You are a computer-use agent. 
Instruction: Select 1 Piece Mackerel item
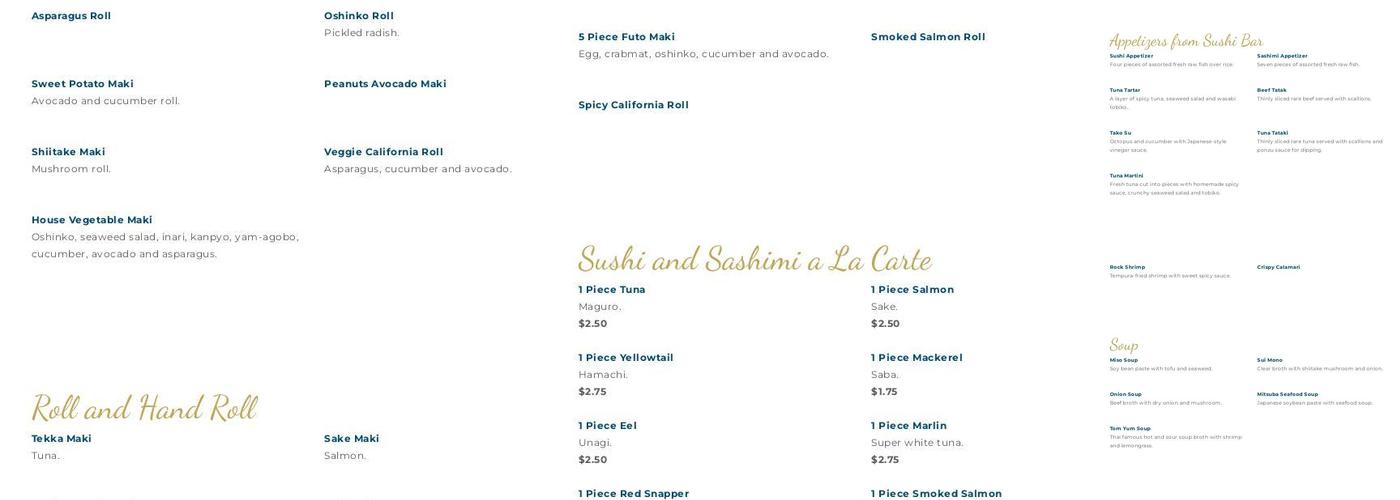coord(917,358)
